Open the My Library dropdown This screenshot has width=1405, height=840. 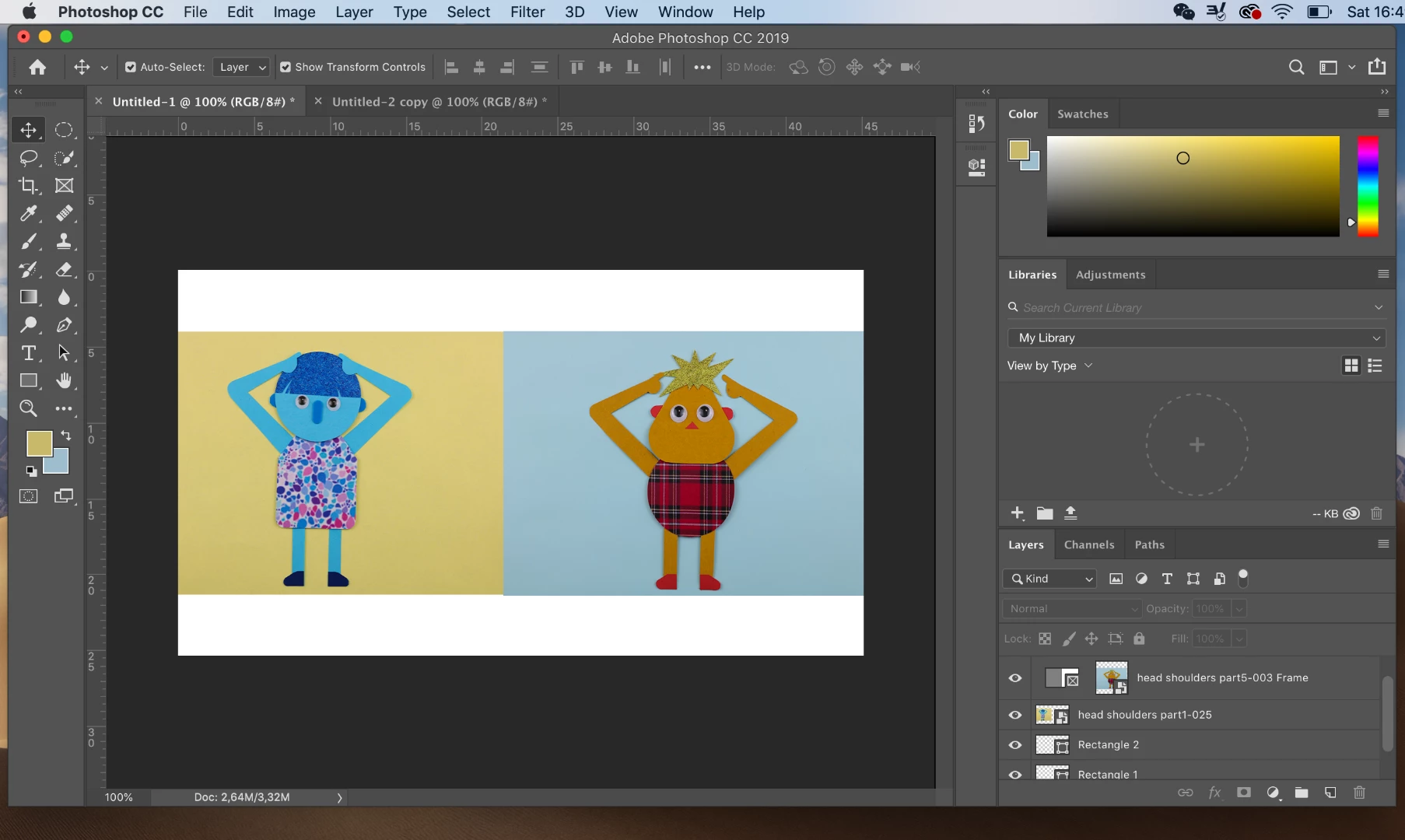1197,338
